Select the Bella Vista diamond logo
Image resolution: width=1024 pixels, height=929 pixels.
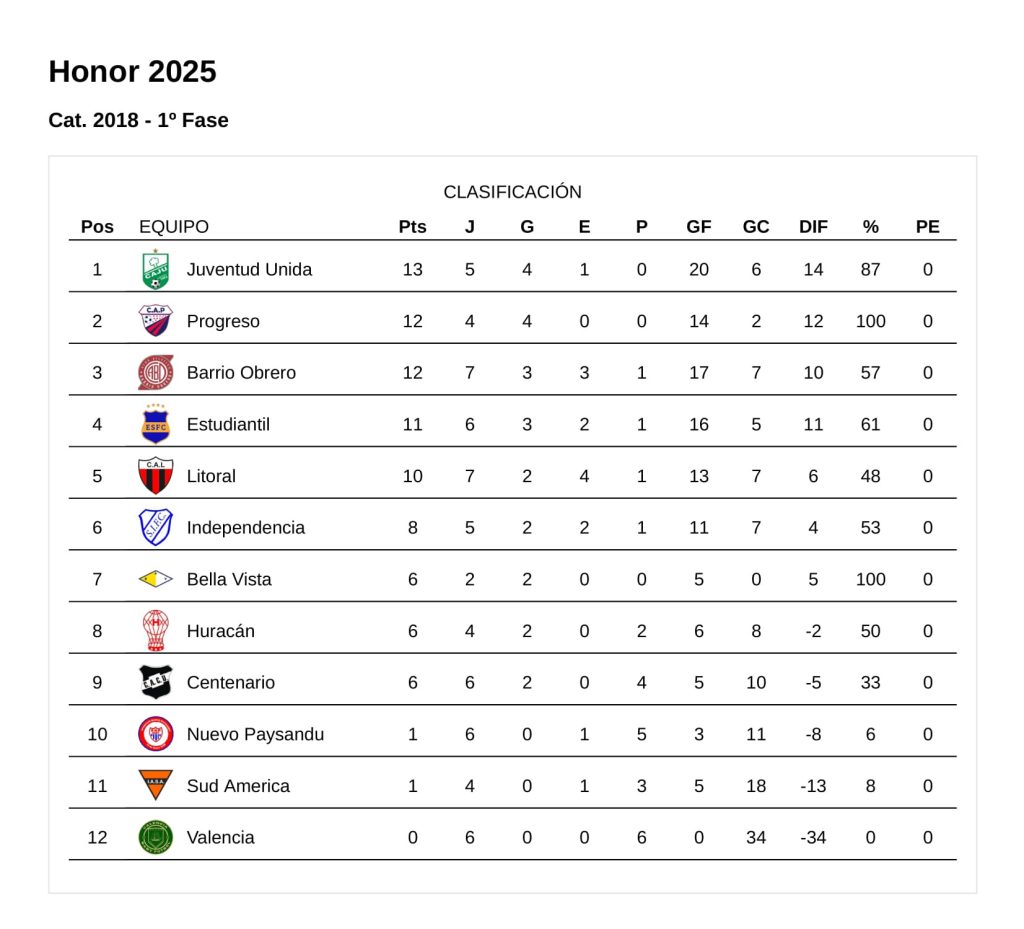(155, 579)
